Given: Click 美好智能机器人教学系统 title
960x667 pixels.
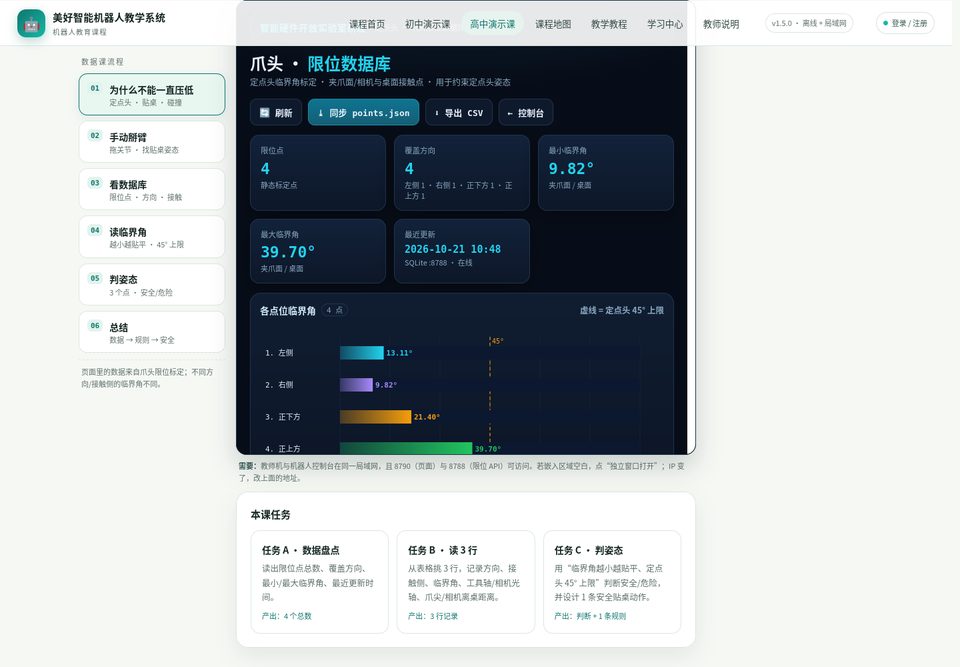Looking at the screenshot, I should [x=109, y=18].
